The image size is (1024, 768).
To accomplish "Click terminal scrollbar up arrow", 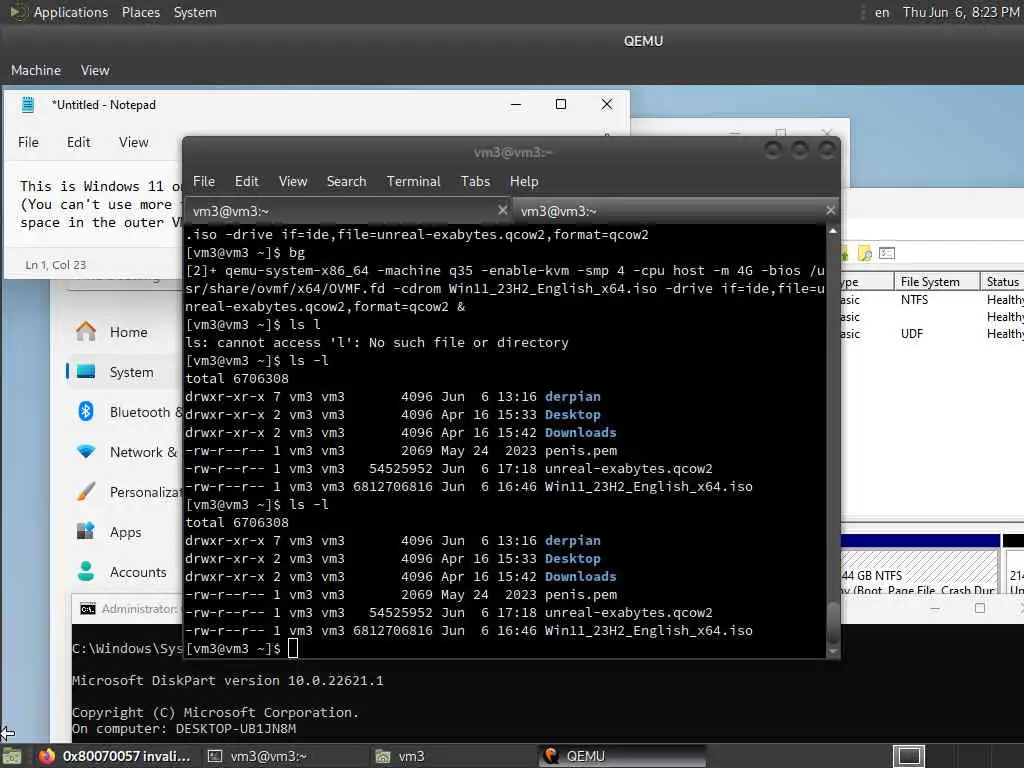I will 833,231.
